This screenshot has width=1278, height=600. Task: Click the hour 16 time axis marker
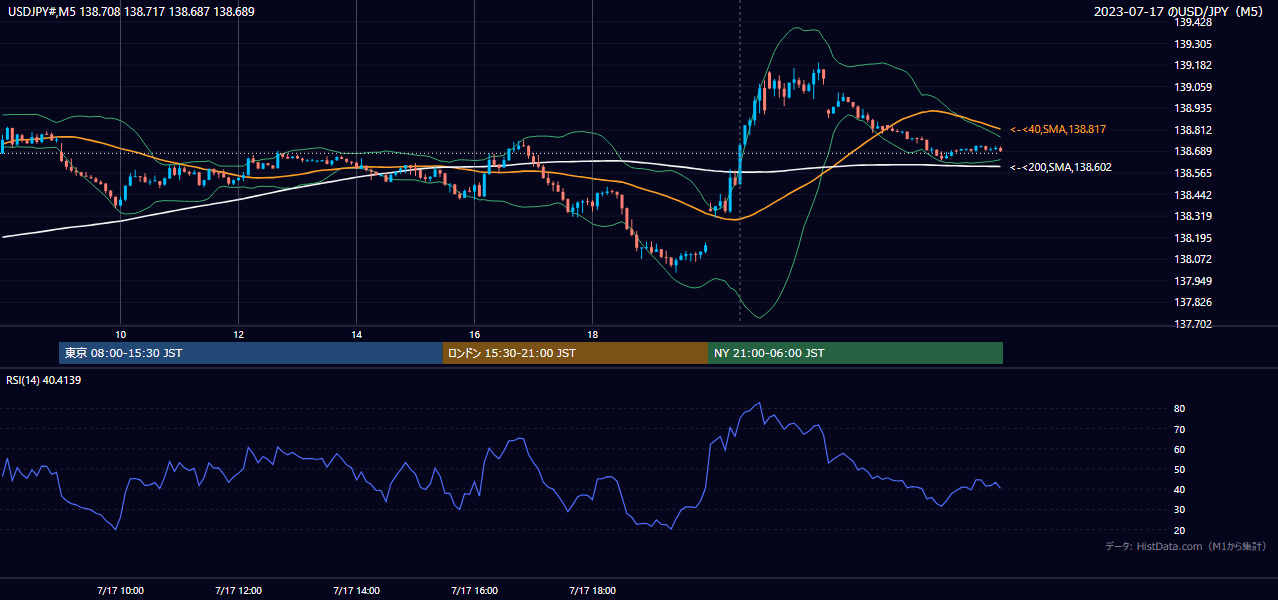pos(474,334)
